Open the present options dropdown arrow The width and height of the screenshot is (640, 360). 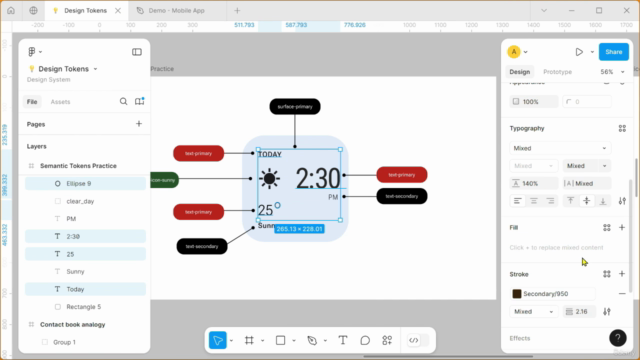[592, 52]
